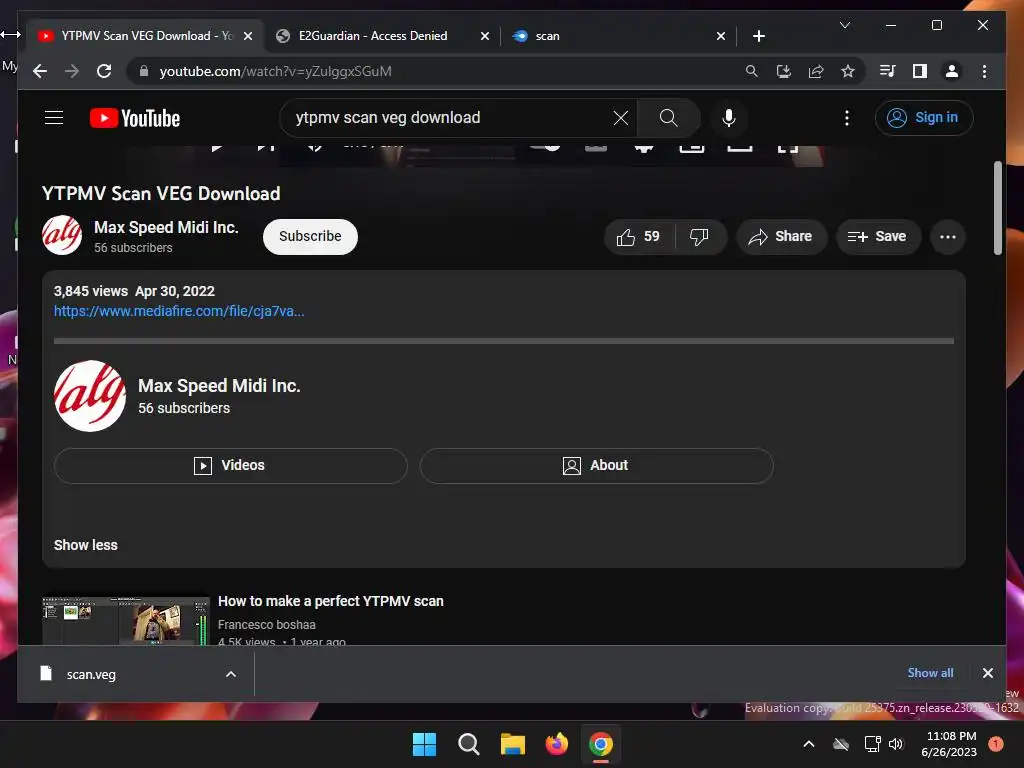The image size is (1024, 768).
Task: Go back with Chrome back arrow
Action: pos(40,71)
